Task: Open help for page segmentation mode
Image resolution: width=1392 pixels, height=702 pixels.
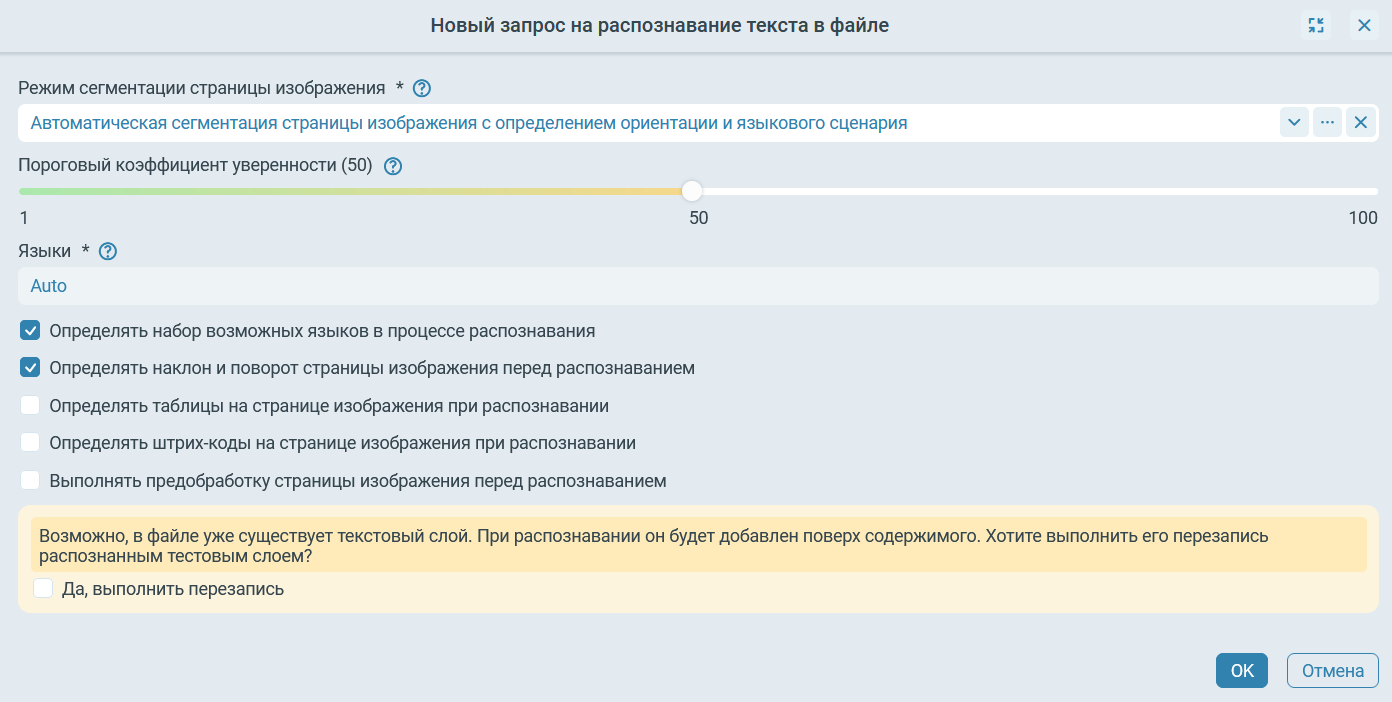Action: pyautogui.click(x=422, y=88)
